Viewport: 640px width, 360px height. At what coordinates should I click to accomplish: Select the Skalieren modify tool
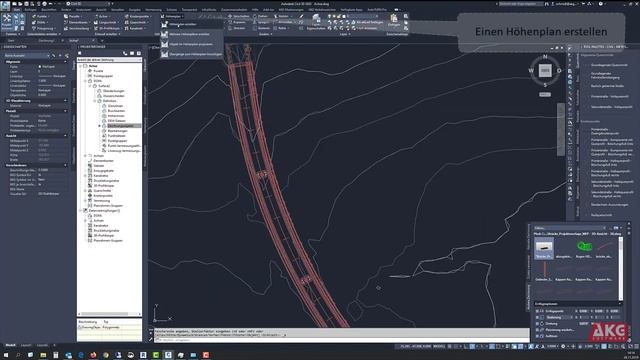pyautogui.click(x=262, y=28)
